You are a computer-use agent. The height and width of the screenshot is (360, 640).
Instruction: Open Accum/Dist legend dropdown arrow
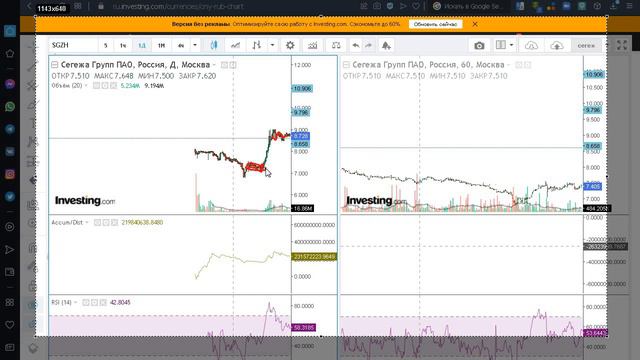click(87, 222)
